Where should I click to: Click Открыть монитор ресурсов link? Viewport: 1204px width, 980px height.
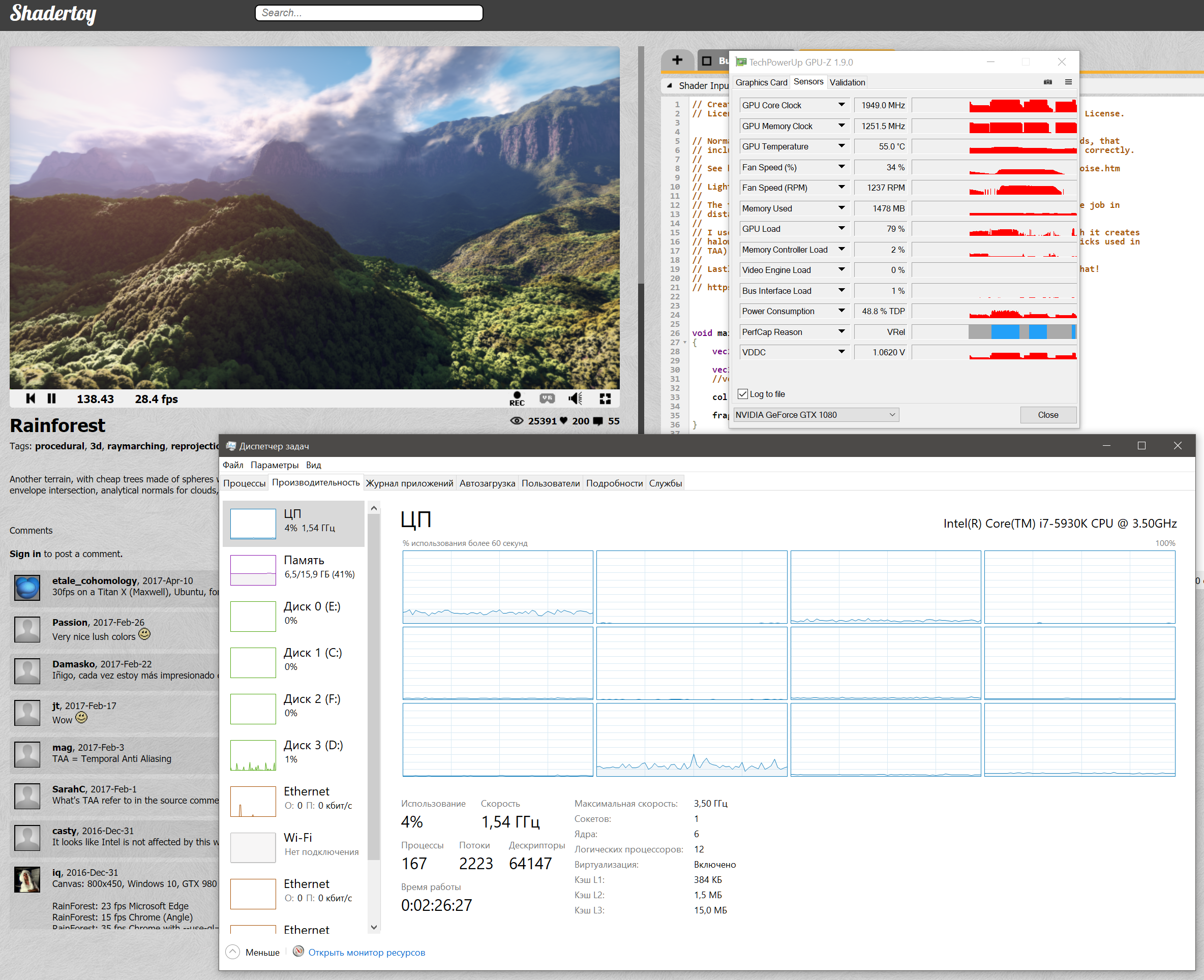pyautogui.click(x=366, y=953)
